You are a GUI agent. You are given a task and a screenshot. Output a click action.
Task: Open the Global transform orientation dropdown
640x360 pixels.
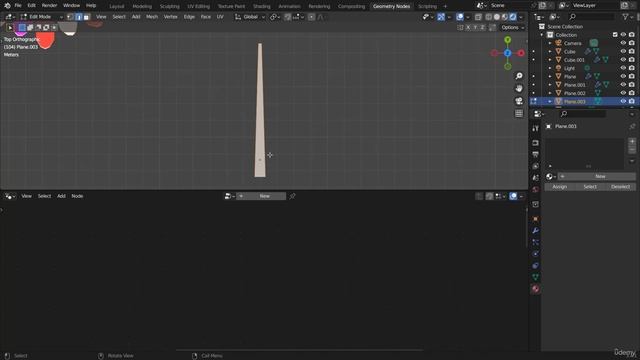[x=250, y=17]
